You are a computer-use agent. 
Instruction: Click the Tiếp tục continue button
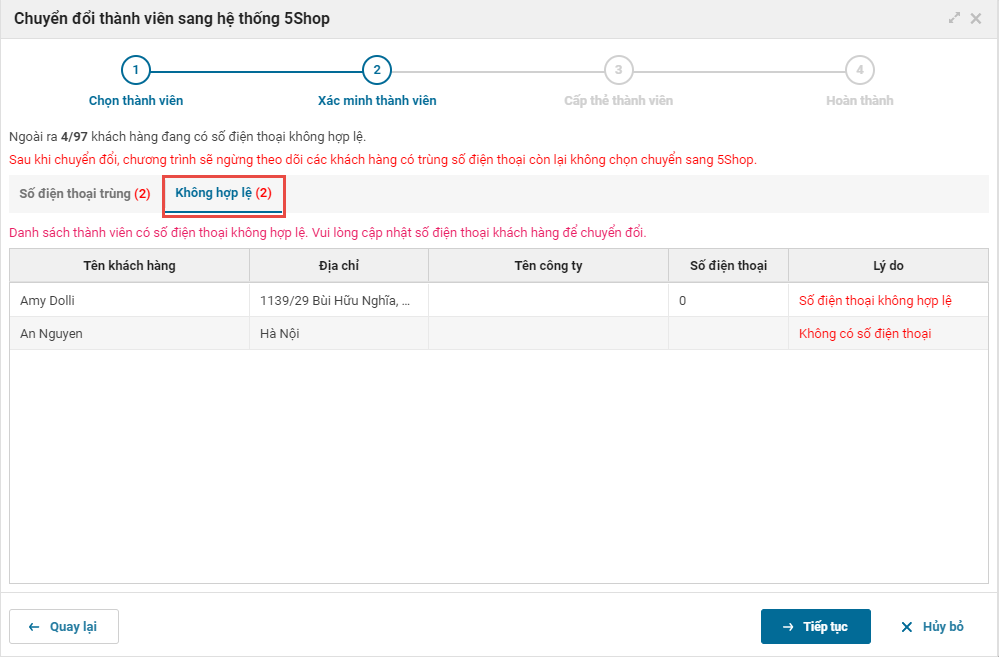815,627
